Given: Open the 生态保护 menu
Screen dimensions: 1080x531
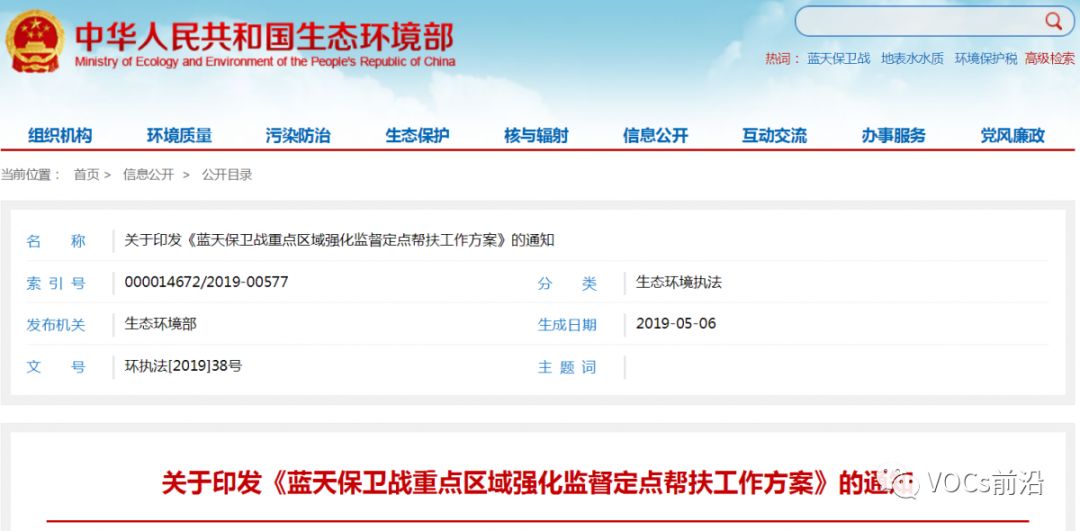Looking at the screenshot, I should (417, 136).
